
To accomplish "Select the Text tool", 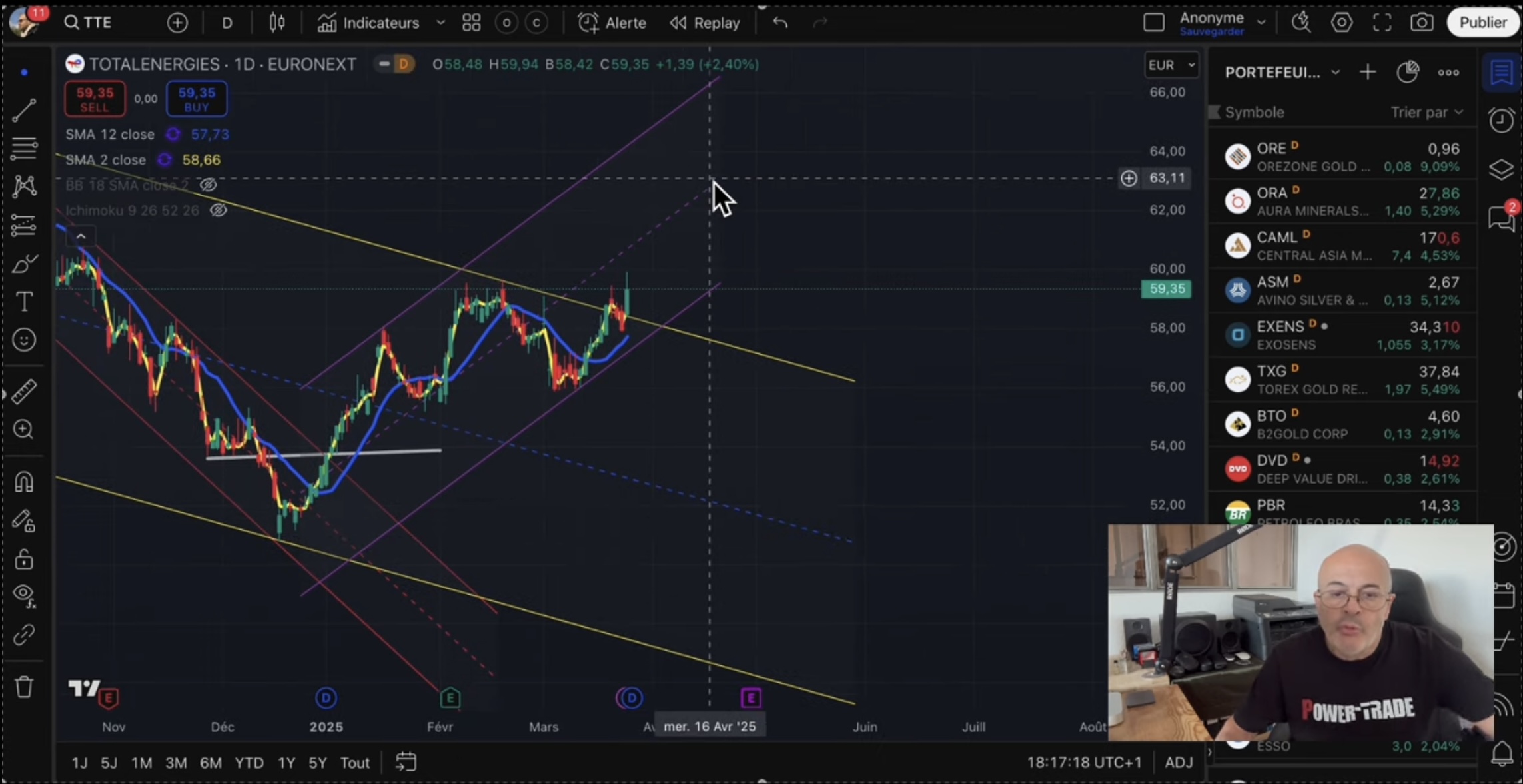I will pyautogui.click(x=24, y=302).
